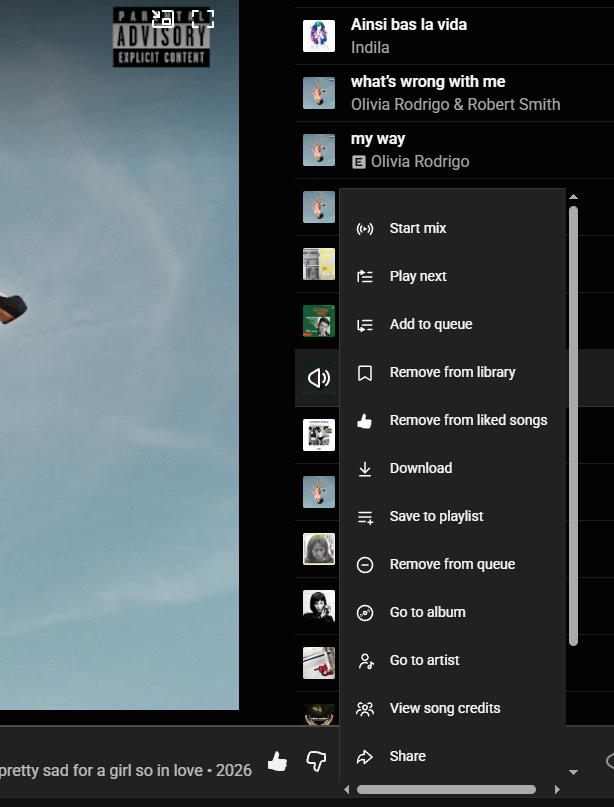Click the what's wrong with me thumbnail
The height and width of the screenshot is (807, 614).
[319, 93]
